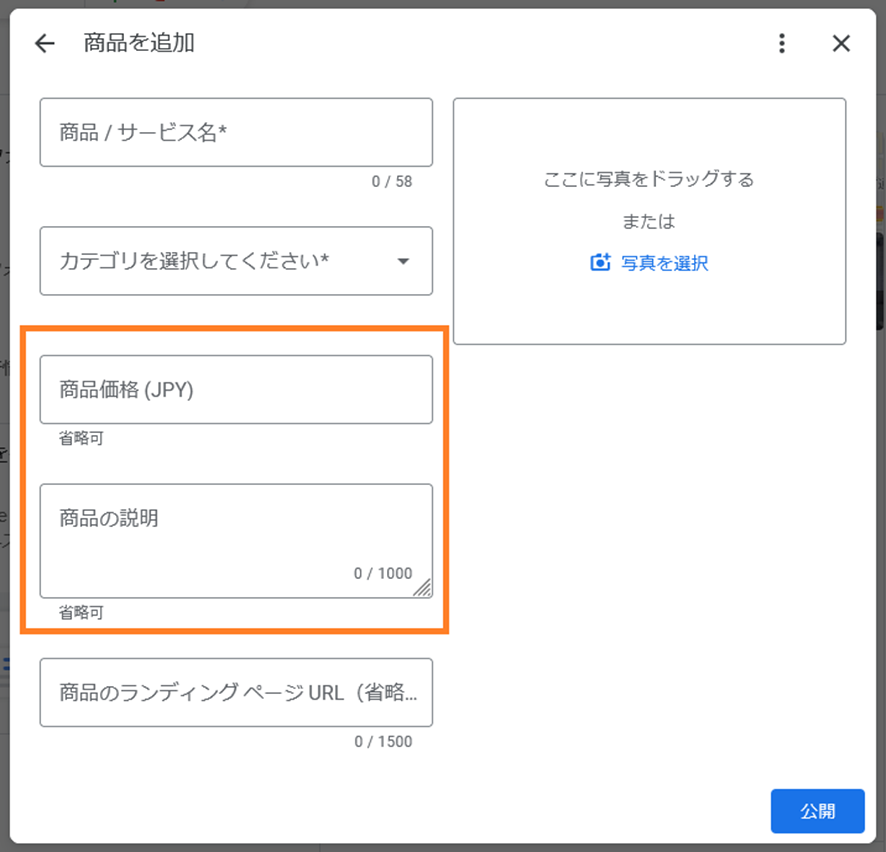886x852 pixels.
Task: Click the description box resize handle
Action: (x=423, y=588)
